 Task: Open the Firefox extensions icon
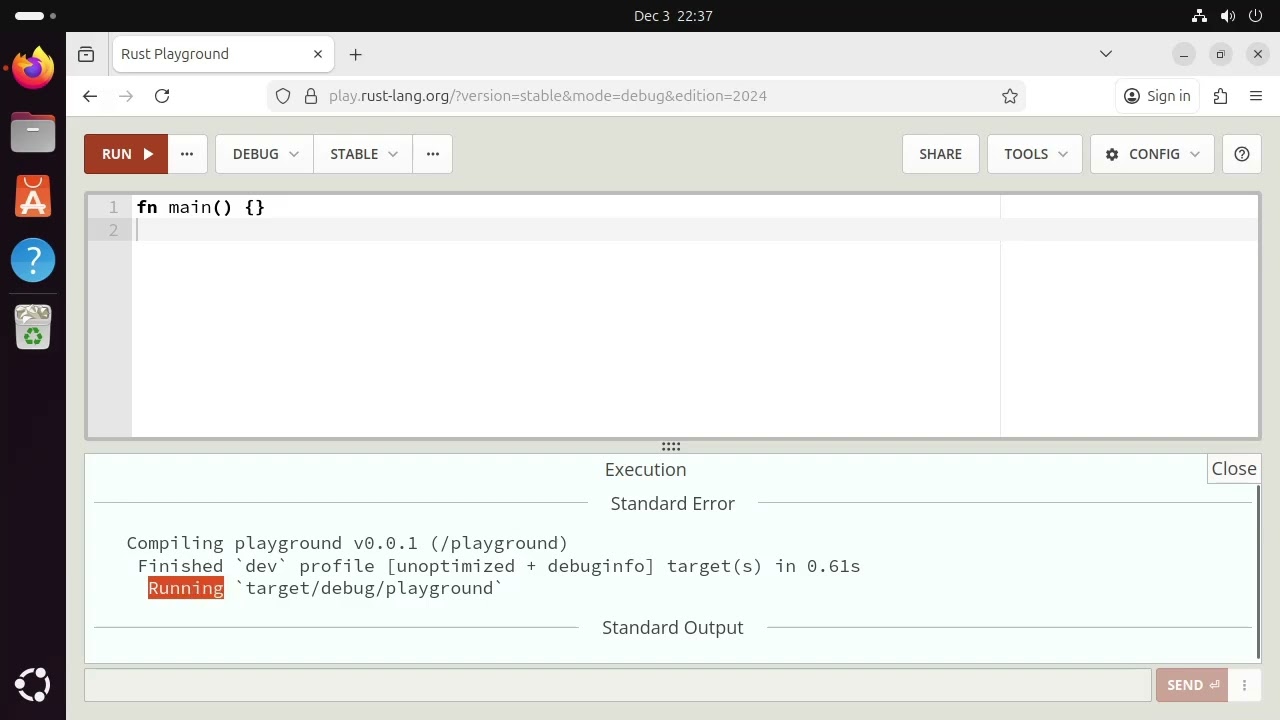(x=1220, y=96)
